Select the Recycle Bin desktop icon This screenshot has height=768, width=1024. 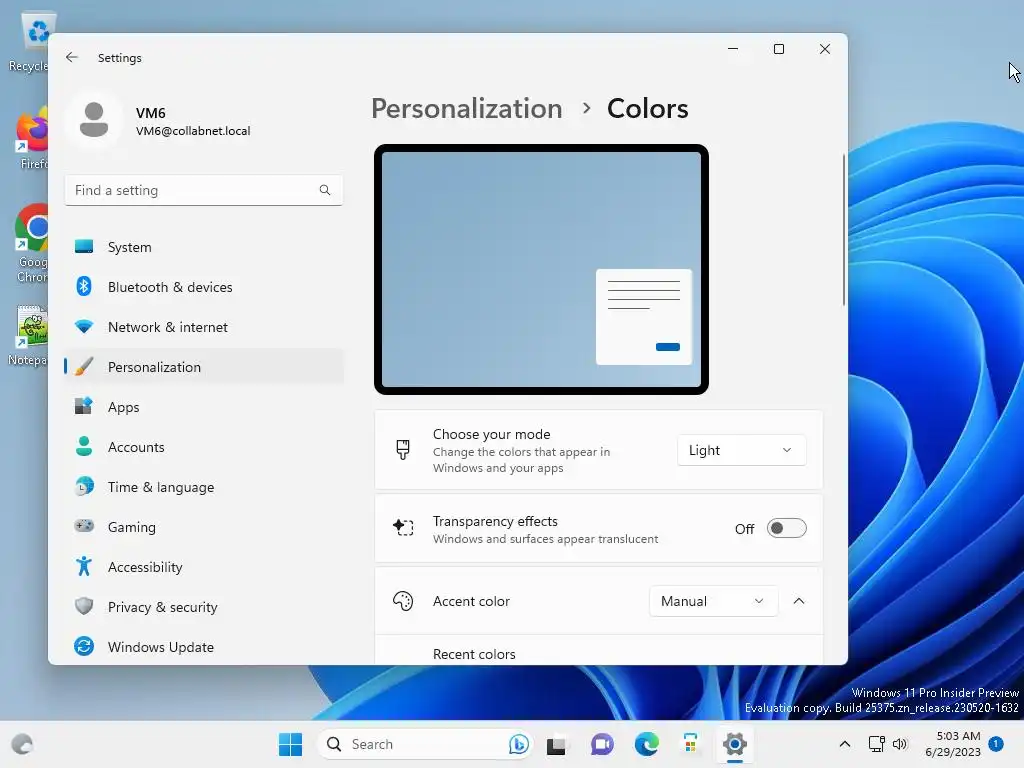pos(29,40)
